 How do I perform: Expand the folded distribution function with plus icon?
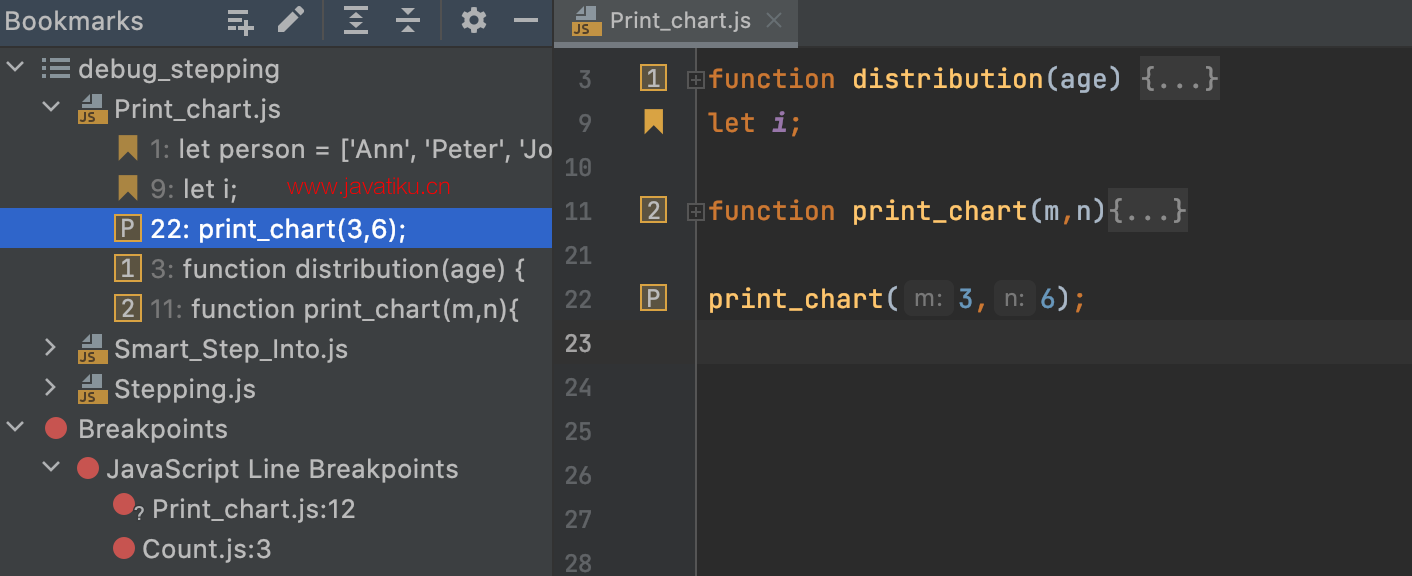tap(696, 79)
